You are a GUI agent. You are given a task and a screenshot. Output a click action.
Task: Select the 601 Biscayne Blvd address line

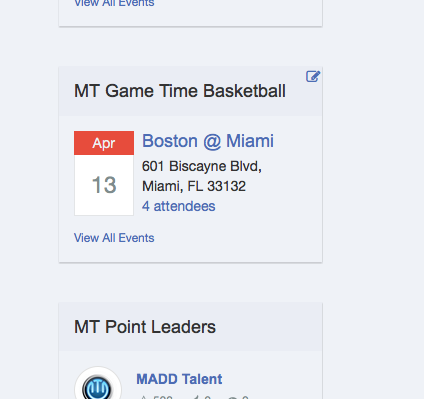coord(202,166)
